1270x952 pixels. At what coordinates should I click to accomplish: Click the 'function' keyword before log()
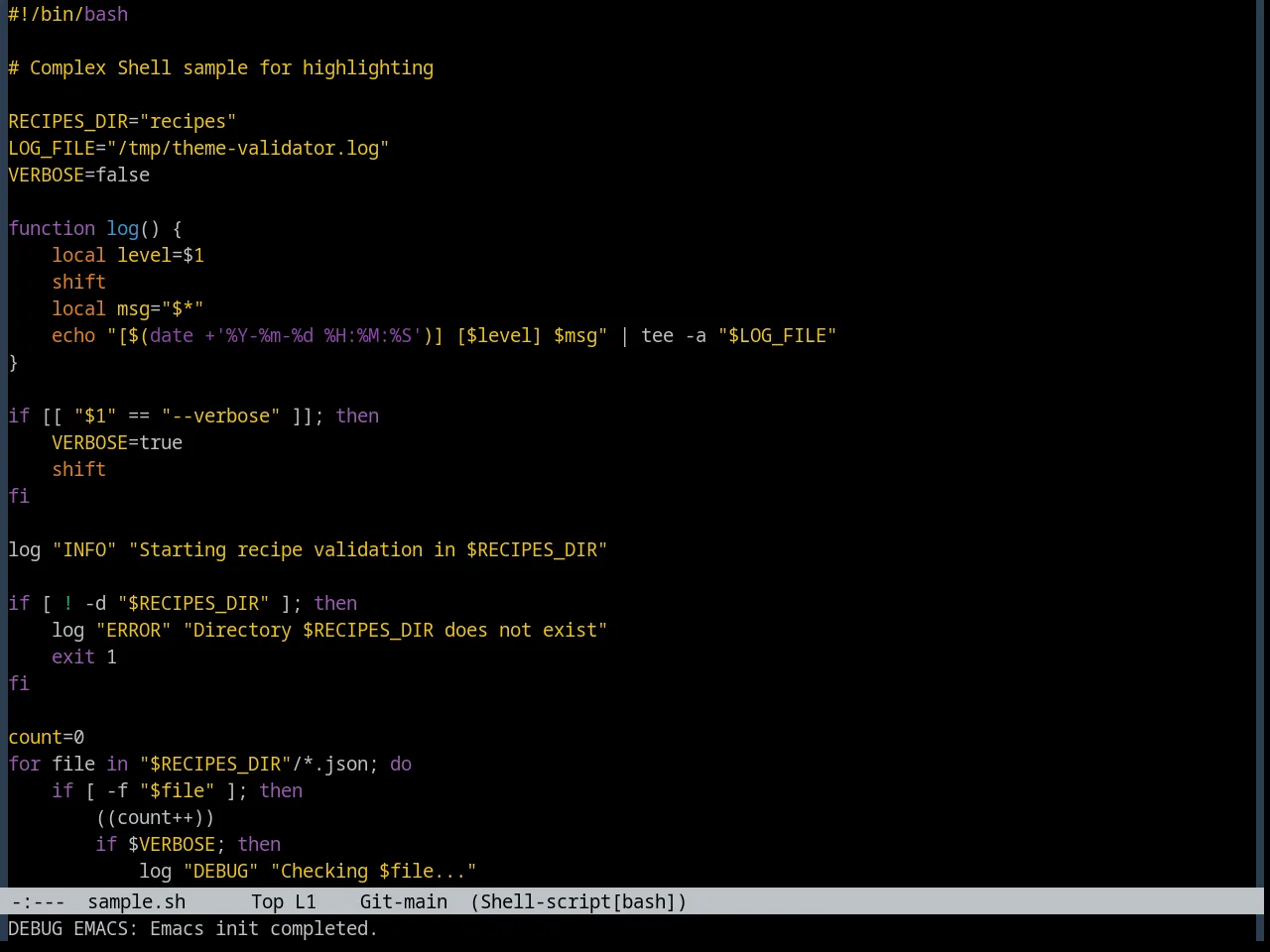52,228
